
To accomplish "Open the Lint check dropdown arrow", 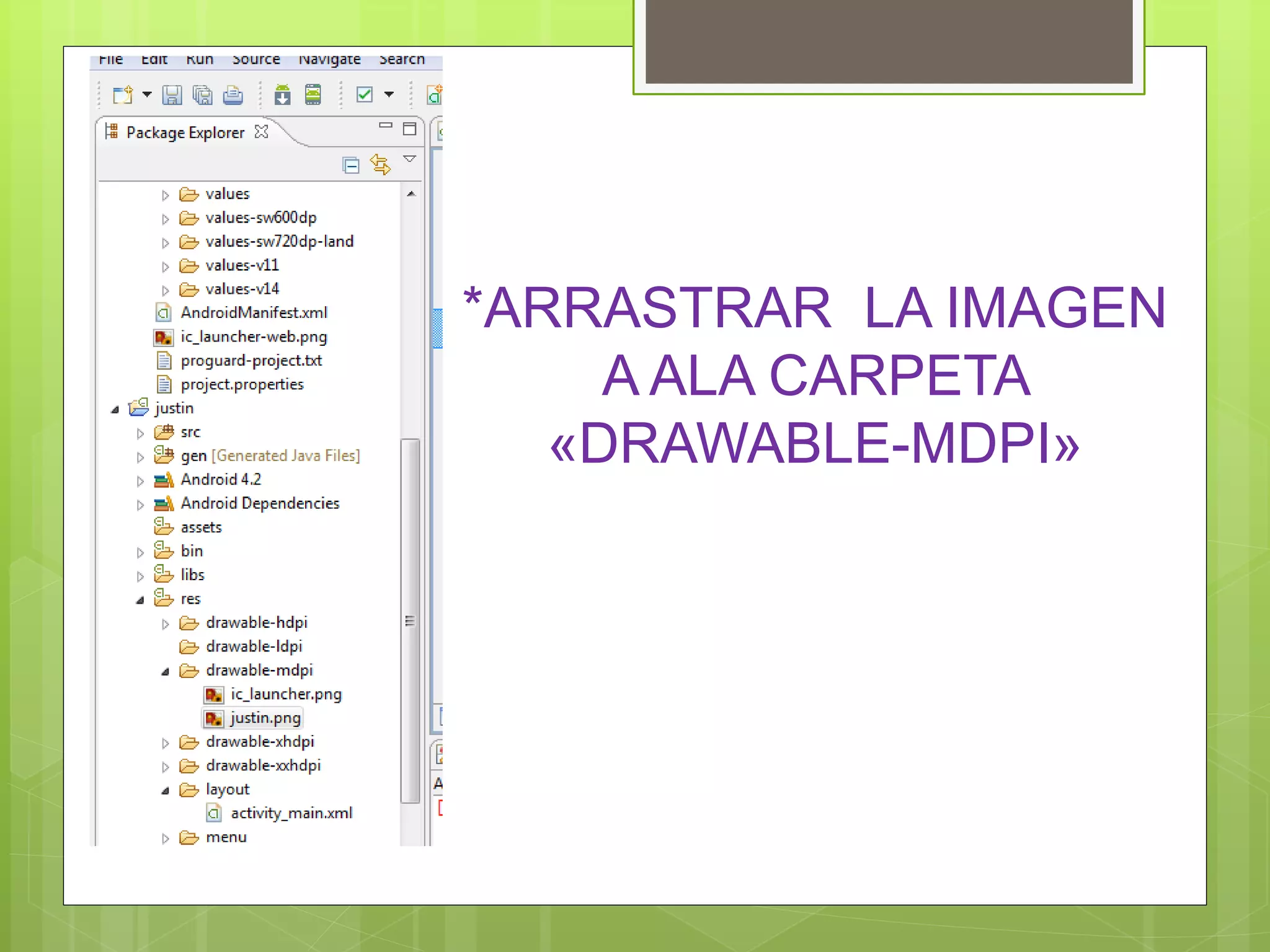I will [x=389, y=95].
